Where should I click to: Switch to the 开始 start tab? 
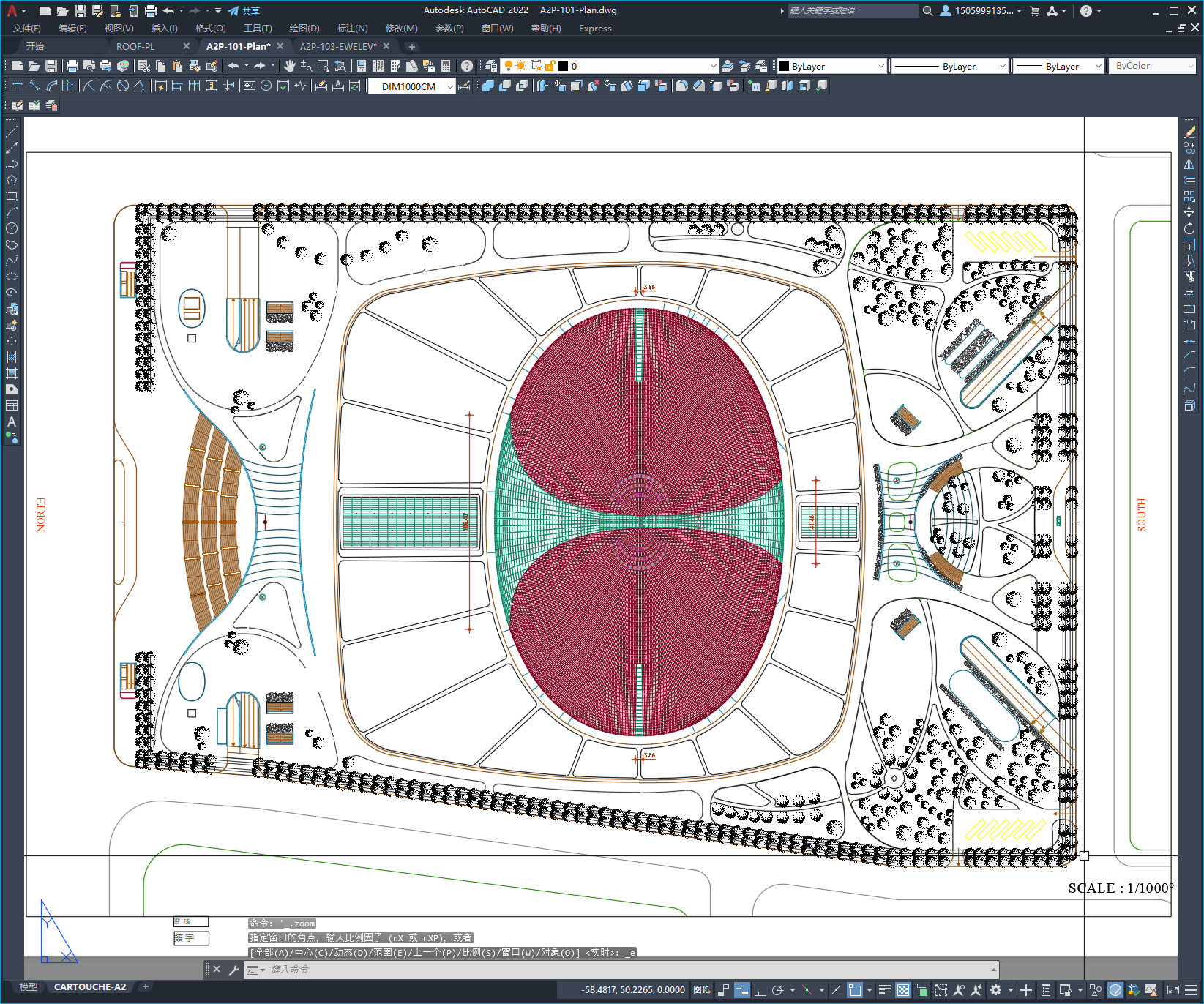tap(35, 46)
